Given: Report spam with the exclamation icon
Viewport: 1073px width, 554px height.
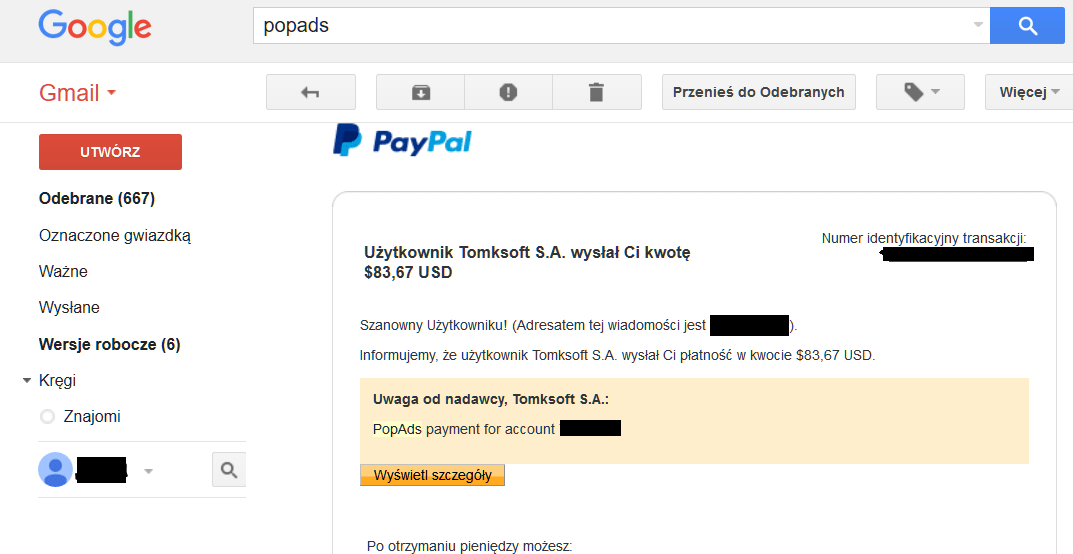Looking at the screenshot, I should click(x=508, y=92).
